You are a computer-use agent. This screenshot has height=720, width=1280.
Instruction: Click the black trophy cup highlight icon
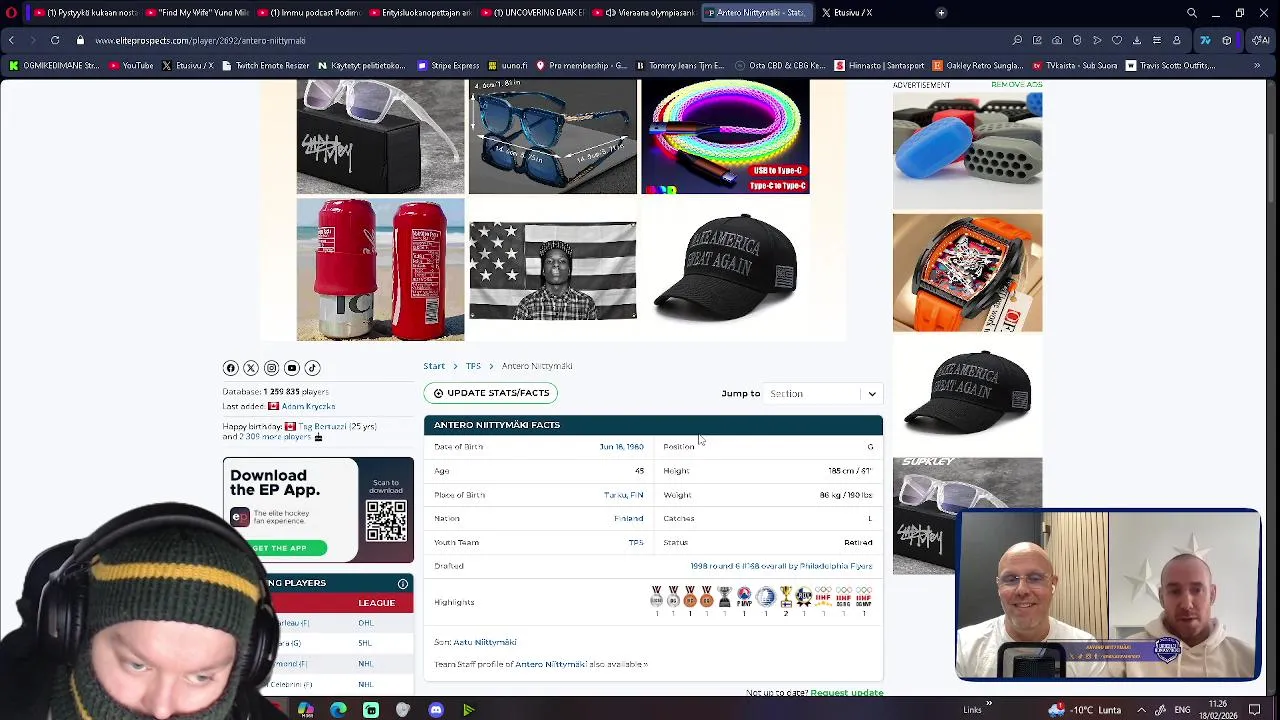725,598
